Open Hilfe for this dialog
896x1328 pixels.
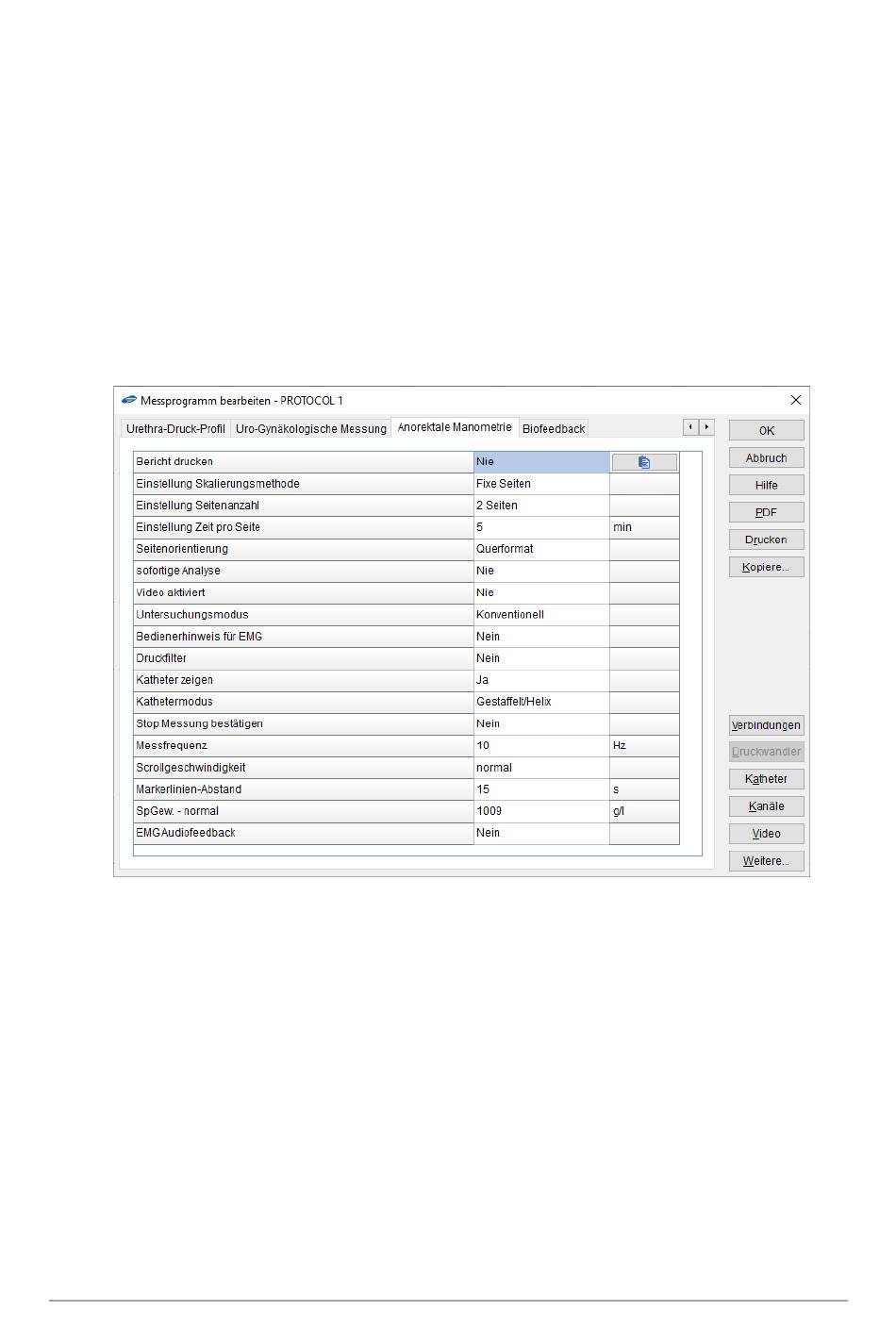coord(766,485)
